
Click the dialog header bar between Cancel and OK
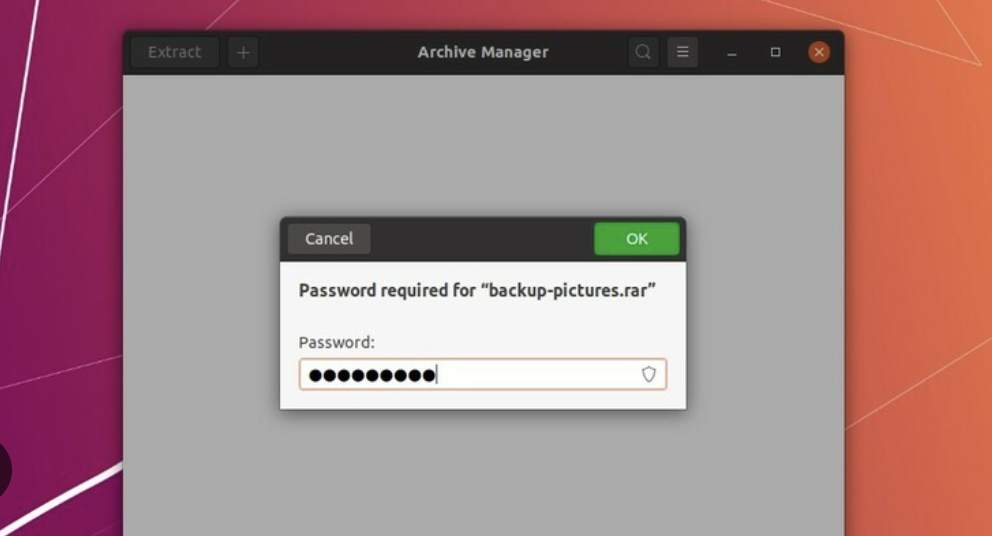[x=482, y=239]
